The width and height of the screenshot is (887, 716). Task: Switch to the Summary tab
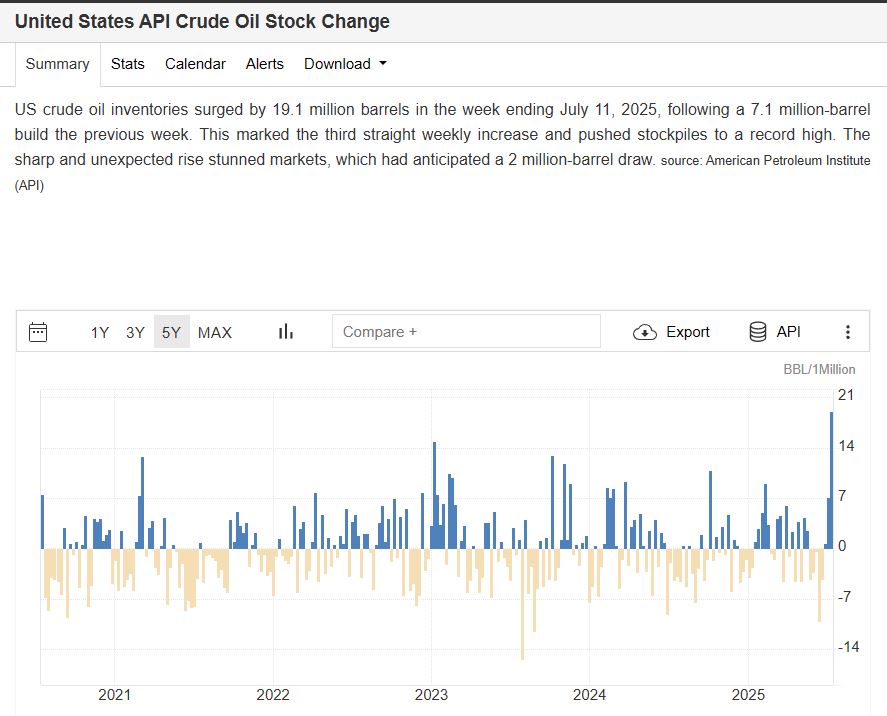58,64
